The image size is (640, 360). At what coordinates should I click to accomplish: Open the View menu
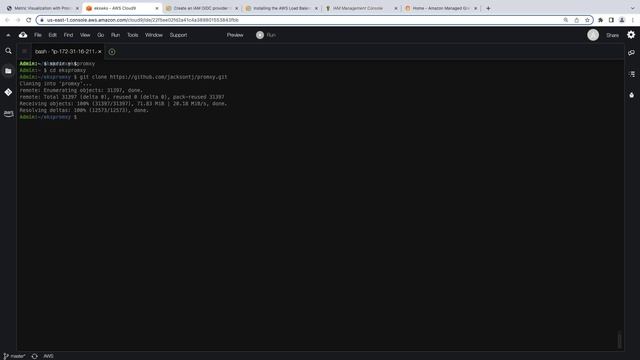(85, 35)
